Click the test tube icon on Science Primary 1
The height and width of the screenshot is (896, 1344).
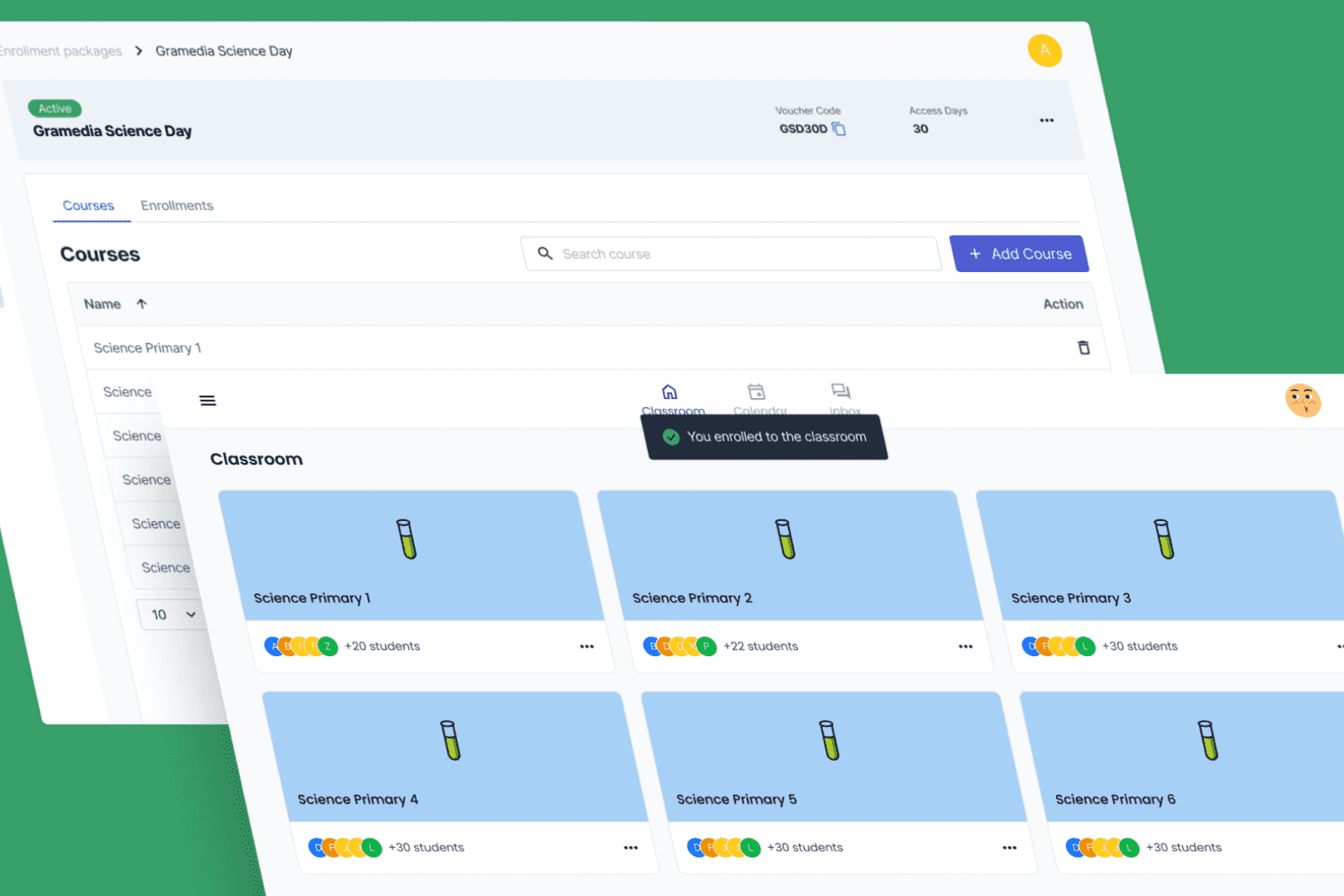[x=407, y=539]
